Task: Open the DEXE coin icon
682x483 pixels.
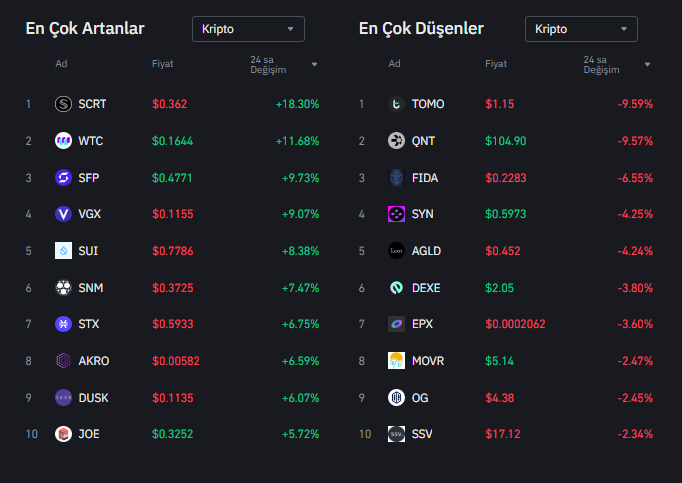Action: 396,288
